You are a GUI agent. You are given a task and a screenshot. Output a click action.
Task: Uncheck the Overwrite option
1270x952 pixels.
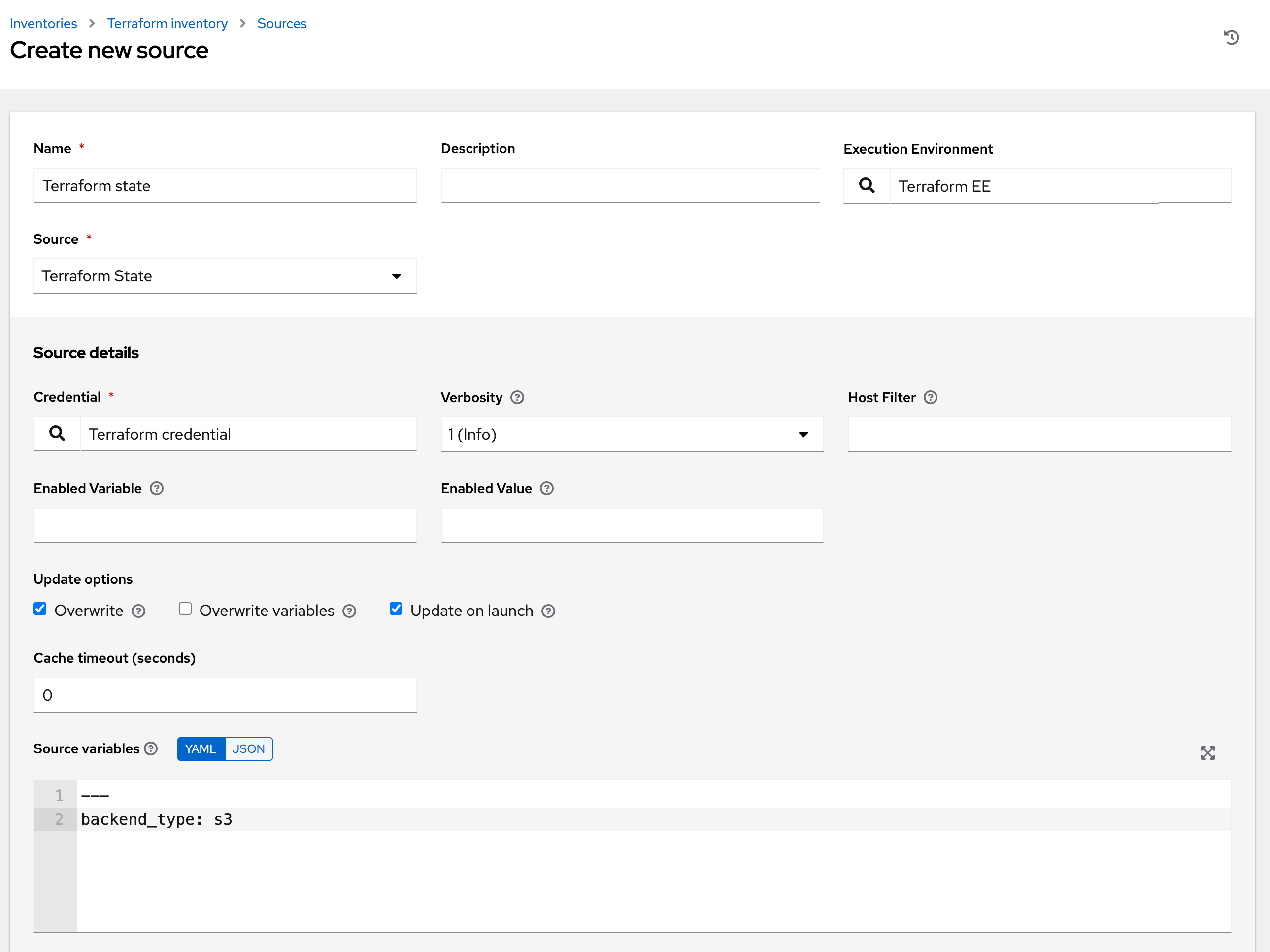[x=39, y=609]
